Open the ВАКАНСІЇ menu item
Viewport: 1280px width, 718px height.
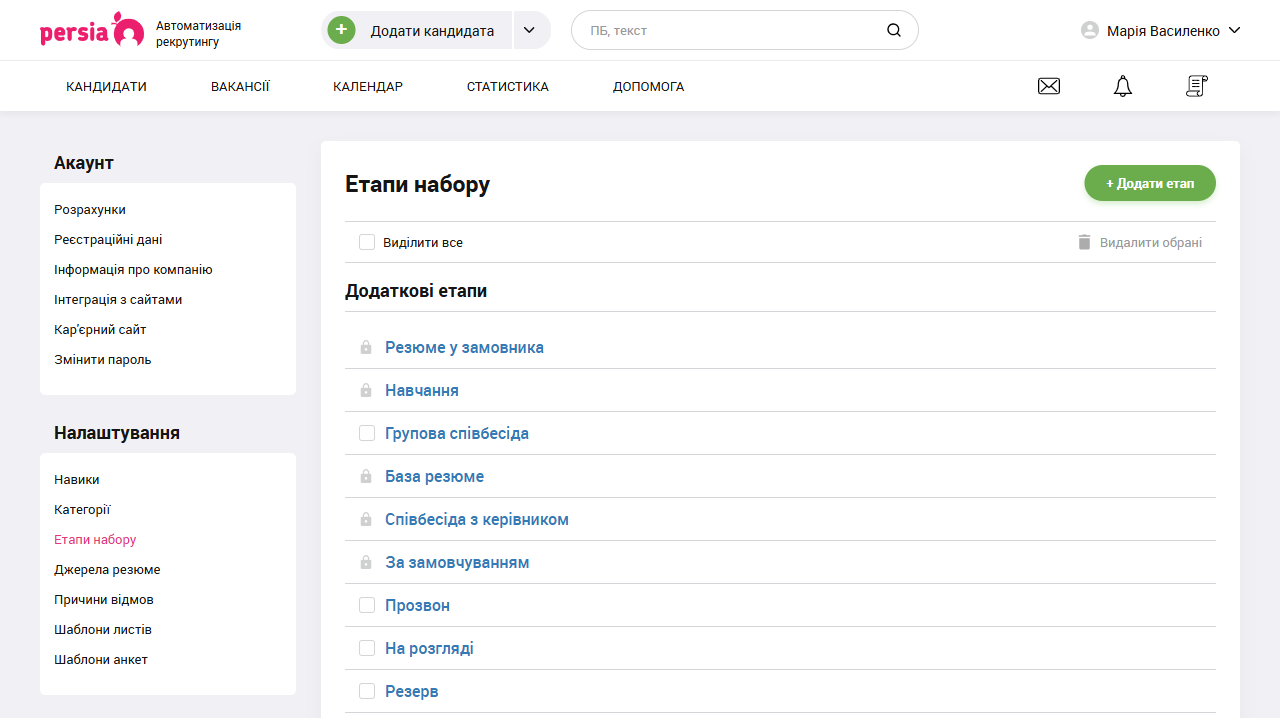click(240, 87)
